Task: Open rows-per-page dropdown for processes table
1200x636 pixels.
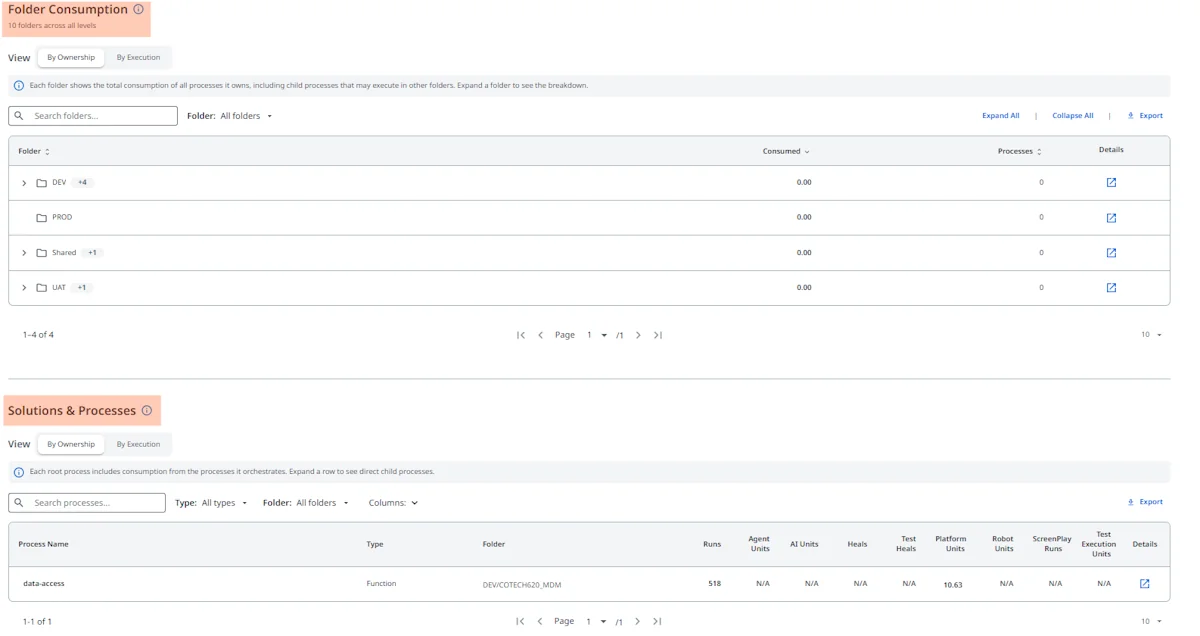Action: (1152, 621)
